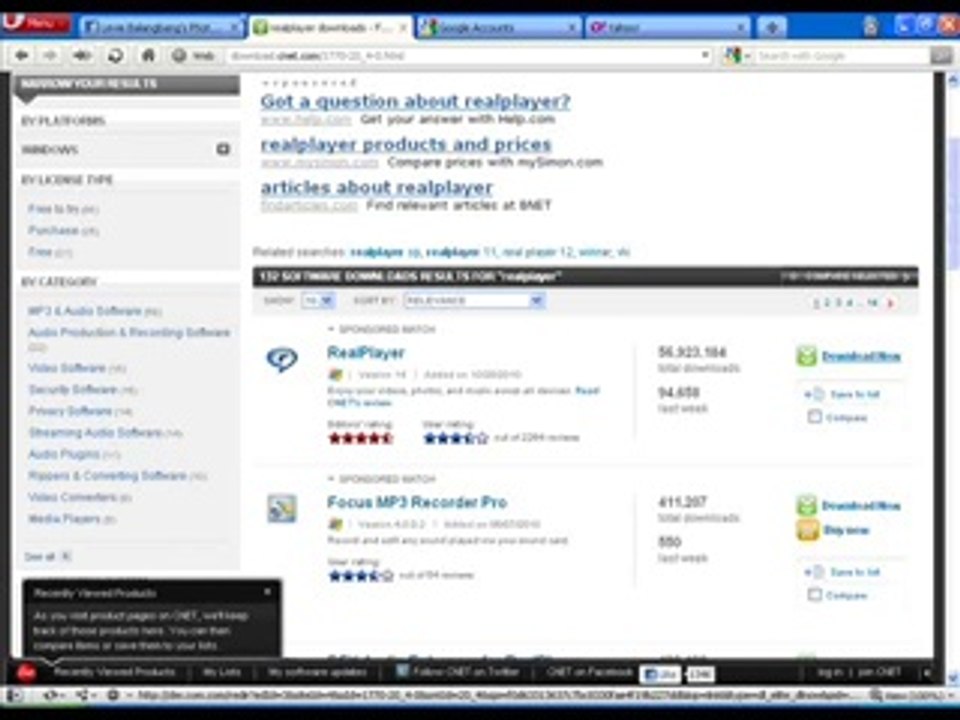Click Save to list icon for Focus MP3 Recorder
Viewport: 960px width, 720px height.
coord(815,572)
